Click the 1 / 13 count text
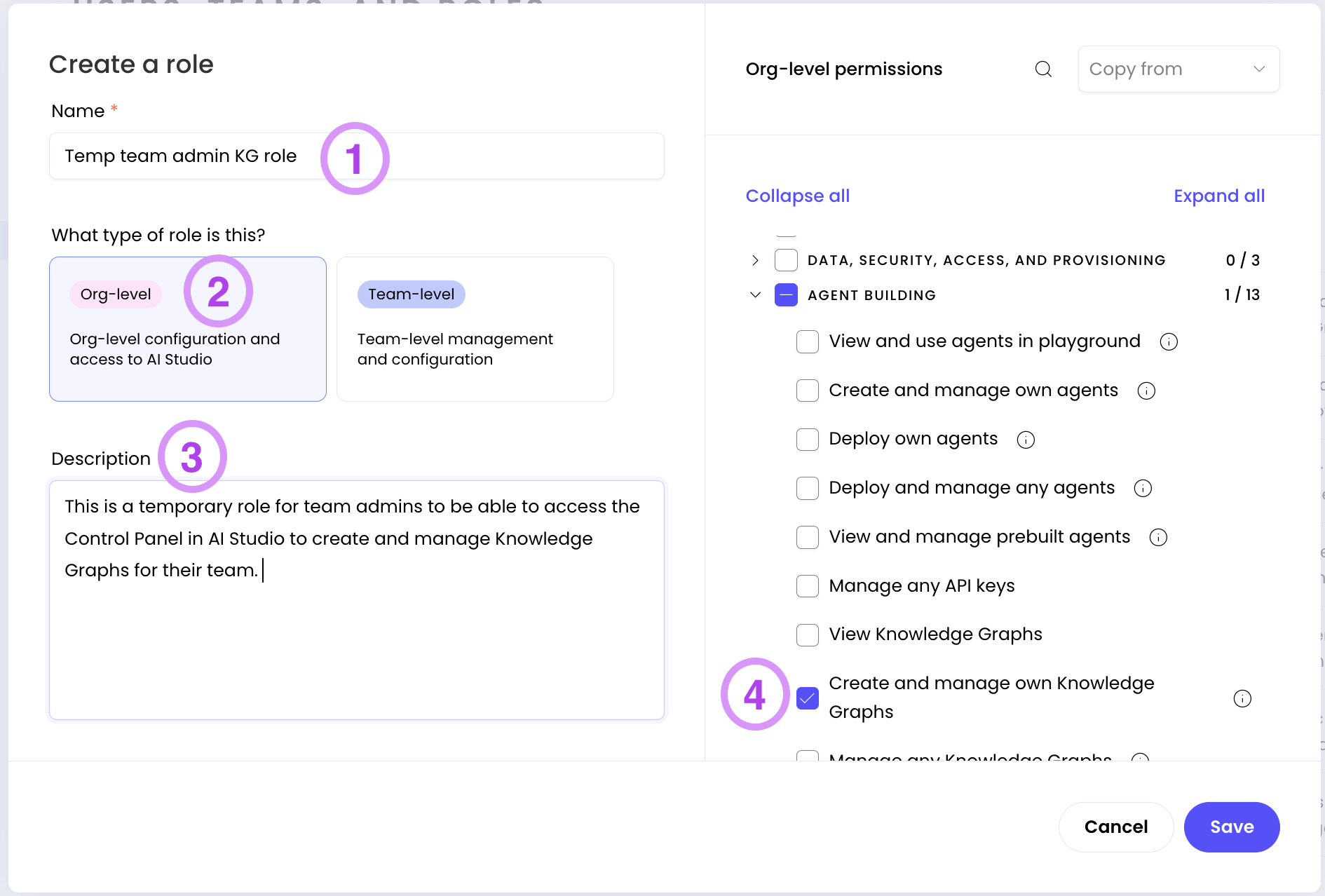 (x=1242, y=294)
